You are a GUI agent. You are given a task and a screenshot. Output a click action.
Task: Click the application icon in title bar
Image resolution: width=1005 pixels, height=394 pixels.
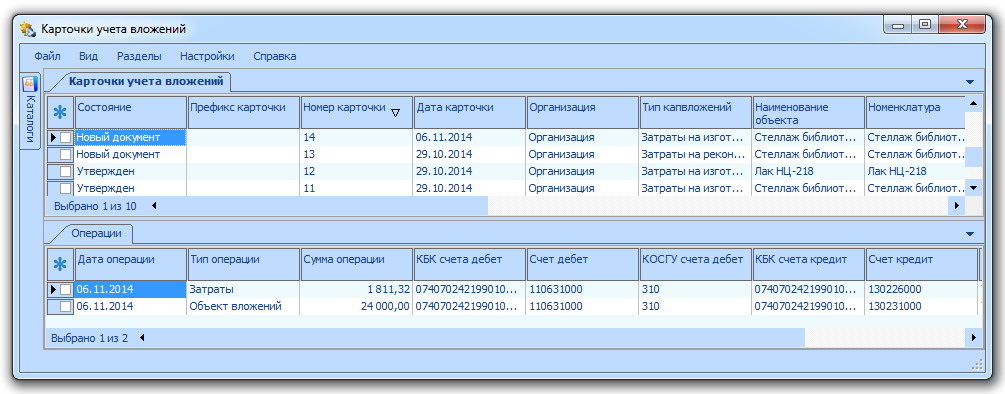click(x=28, y=28)
